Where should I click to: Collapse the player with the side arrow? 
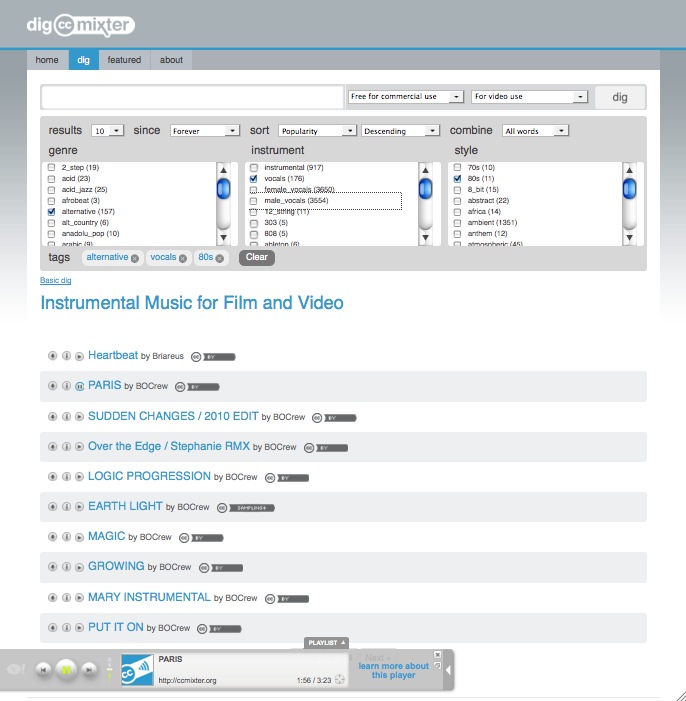[x=449, y=670]
